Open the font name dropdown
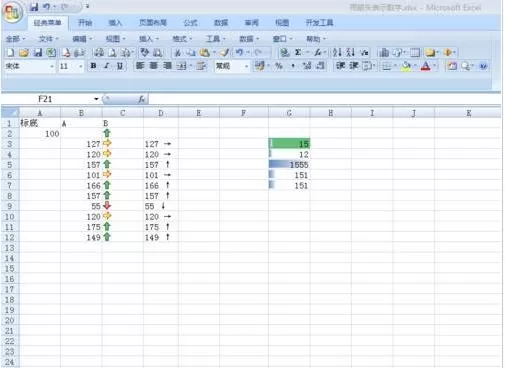505x368 pixels. (52, 66)
